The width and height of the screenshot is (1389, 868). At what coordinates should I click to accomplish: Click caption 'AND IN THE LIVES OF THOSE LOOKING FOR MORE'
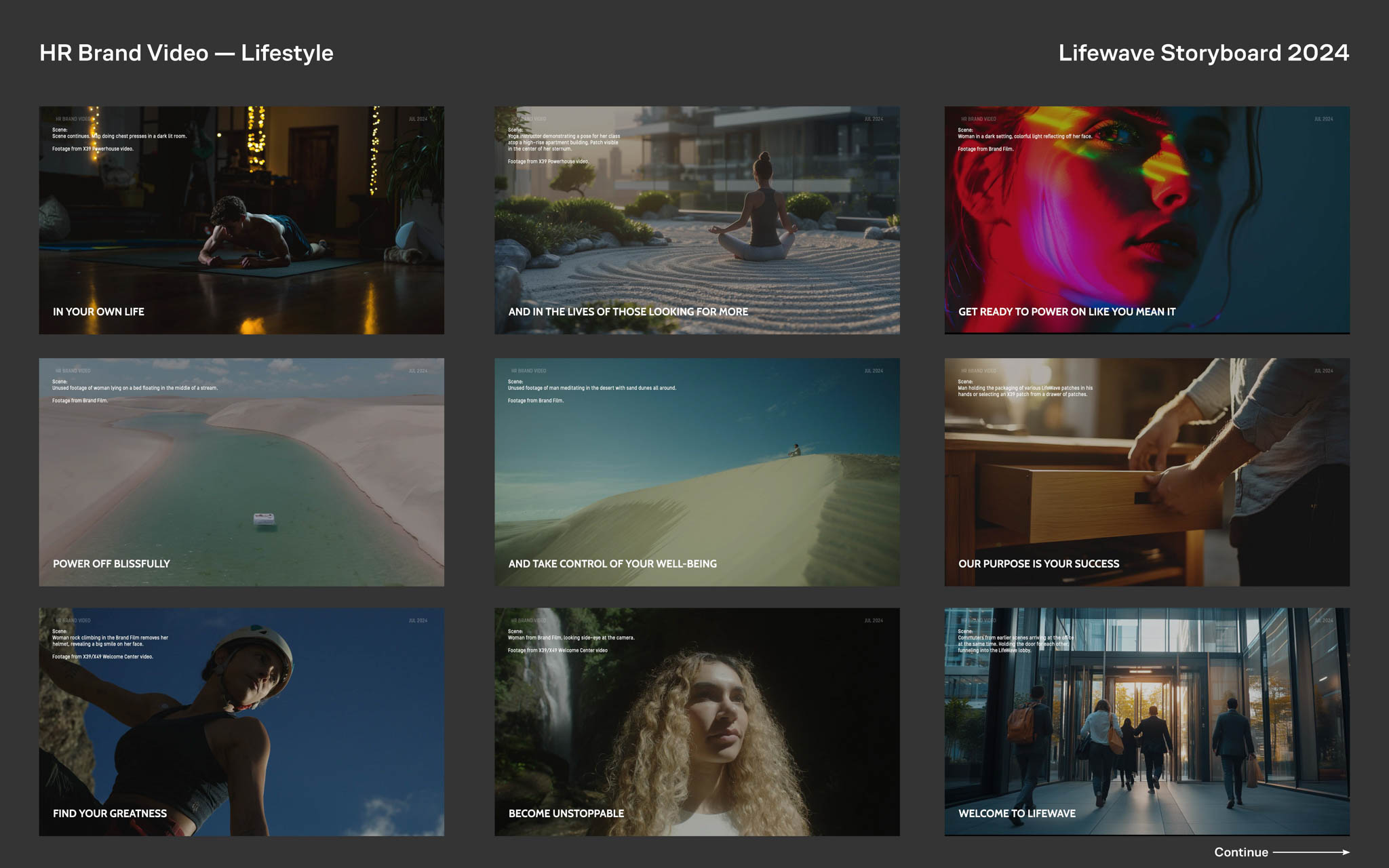pos(628,312)
